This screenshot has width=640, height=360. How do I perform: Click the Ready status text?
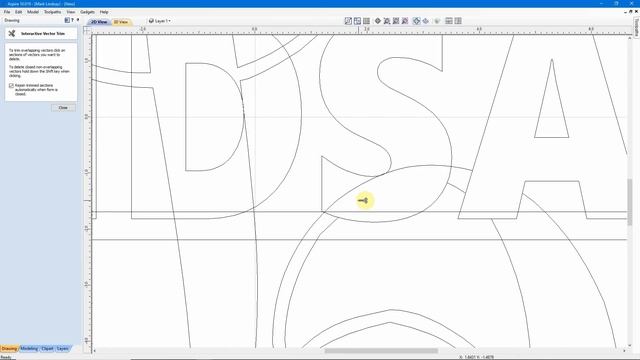pos(6,358)
